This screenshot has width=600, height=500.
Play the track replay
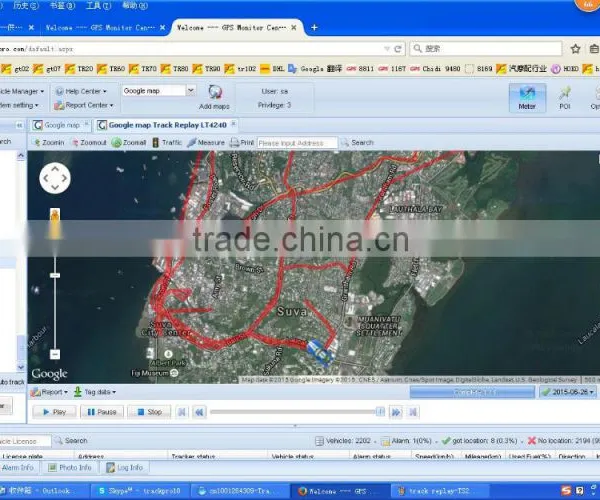(x=54, y=412)
